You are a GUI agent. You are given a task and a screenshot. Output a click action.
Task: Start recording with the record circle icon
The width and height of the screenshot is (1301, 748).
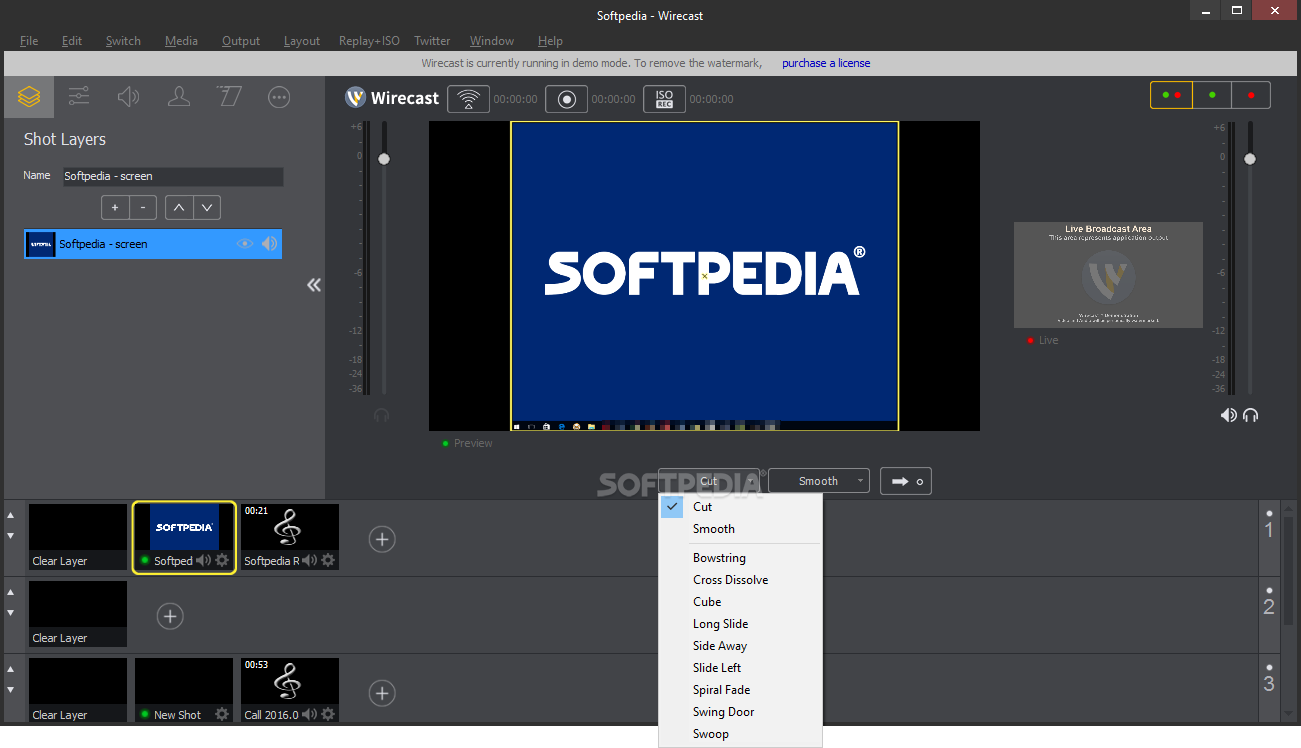(x=566, y=99)
